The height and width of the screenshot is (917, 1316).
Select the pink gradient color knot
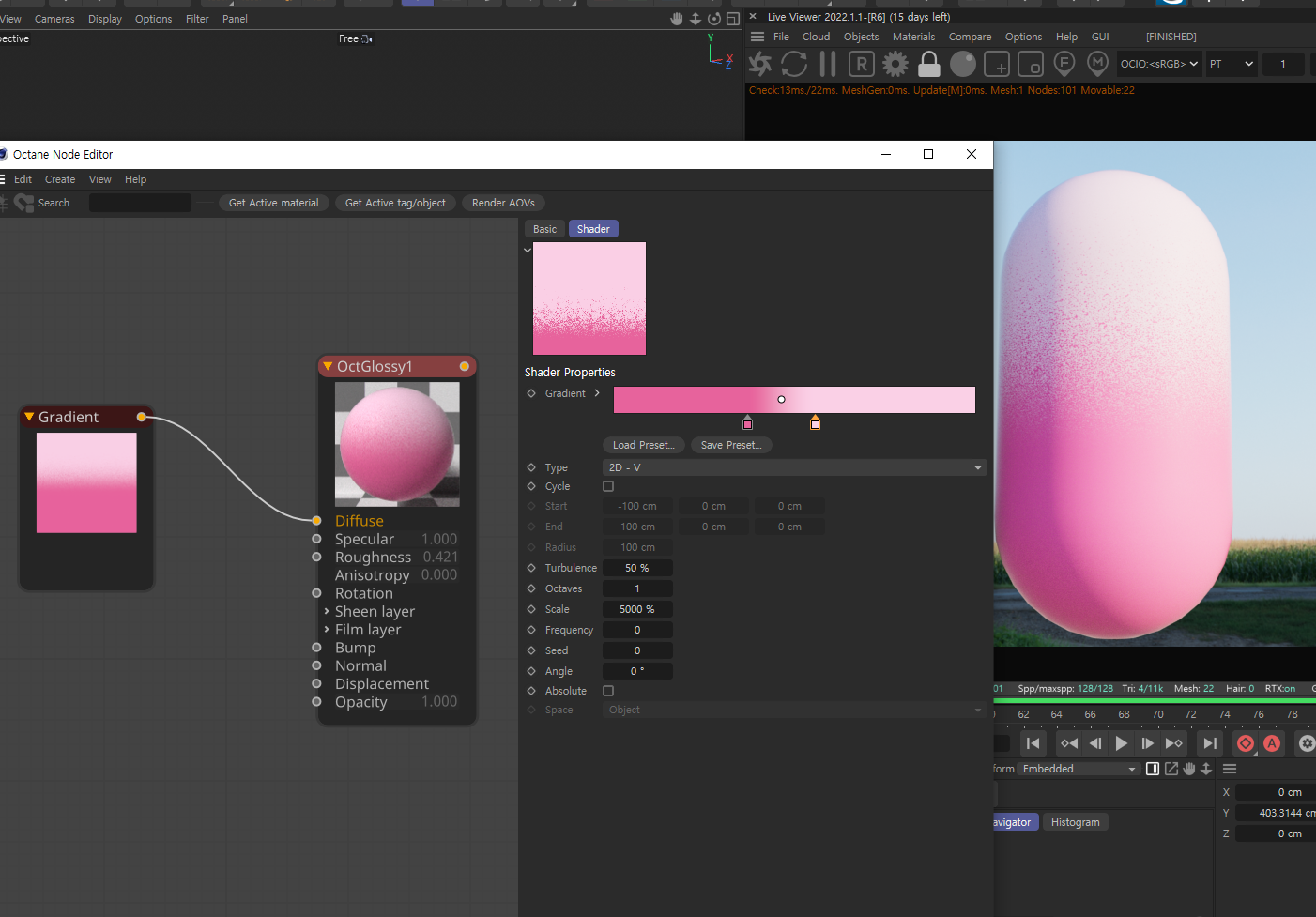point(747,422)
